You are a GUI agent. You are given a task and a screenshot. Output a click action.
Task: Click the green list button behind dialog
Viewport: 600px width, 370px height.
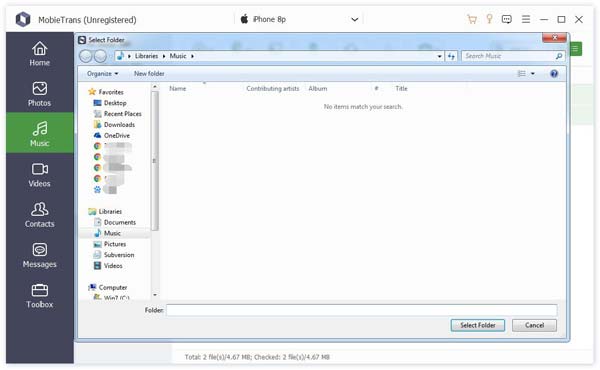(x=576, y=49)
